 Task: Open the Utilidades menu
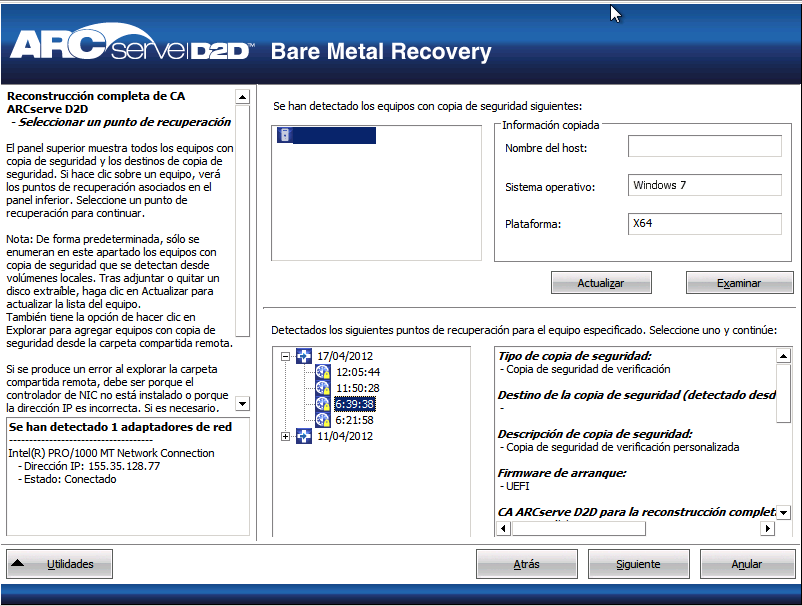[59, 564]
